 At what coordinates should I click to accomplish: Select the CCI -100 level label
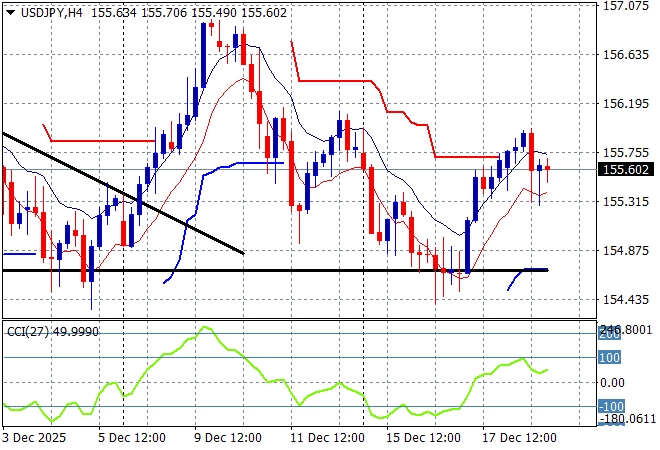coord(611,407)
